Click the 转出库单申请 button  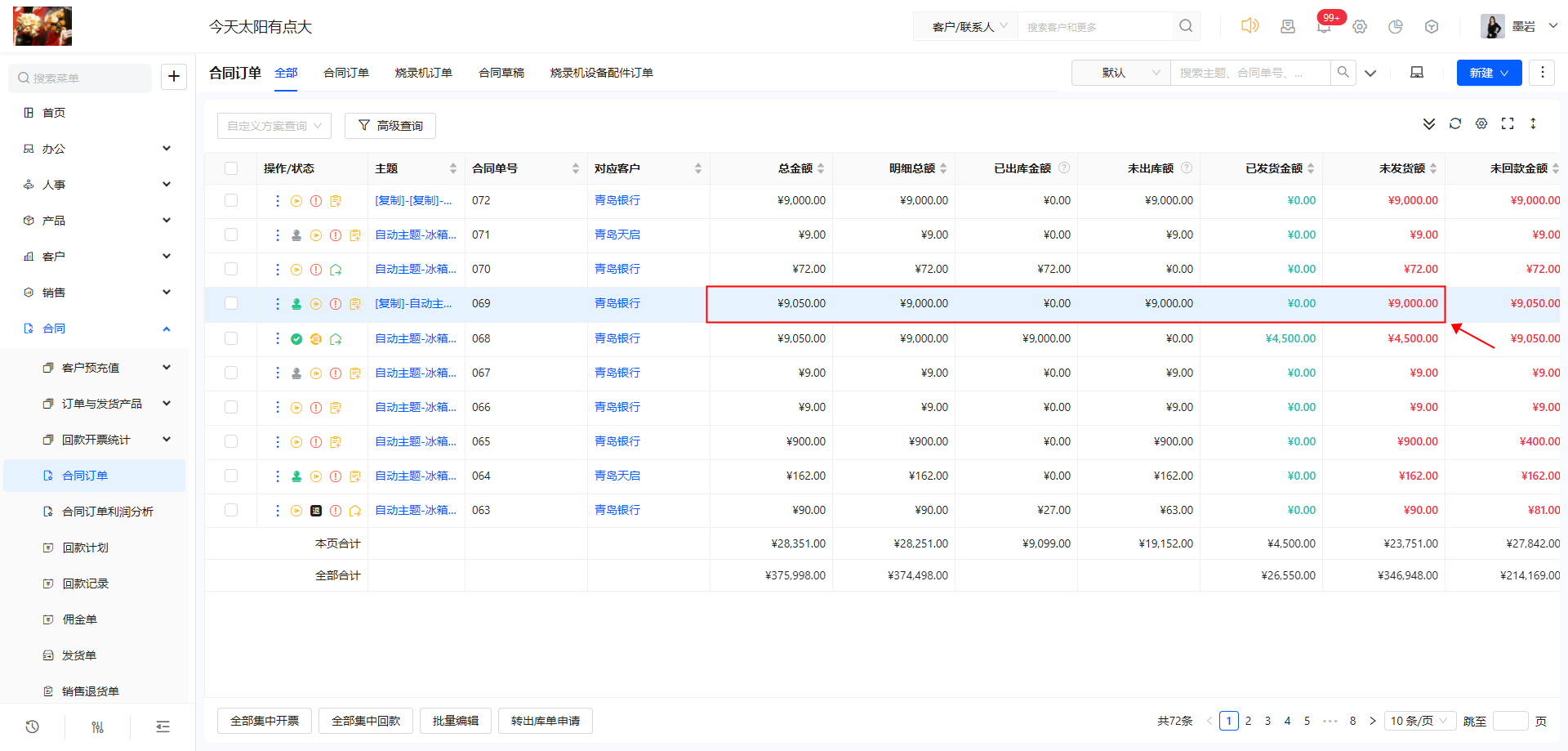point(546,721)
